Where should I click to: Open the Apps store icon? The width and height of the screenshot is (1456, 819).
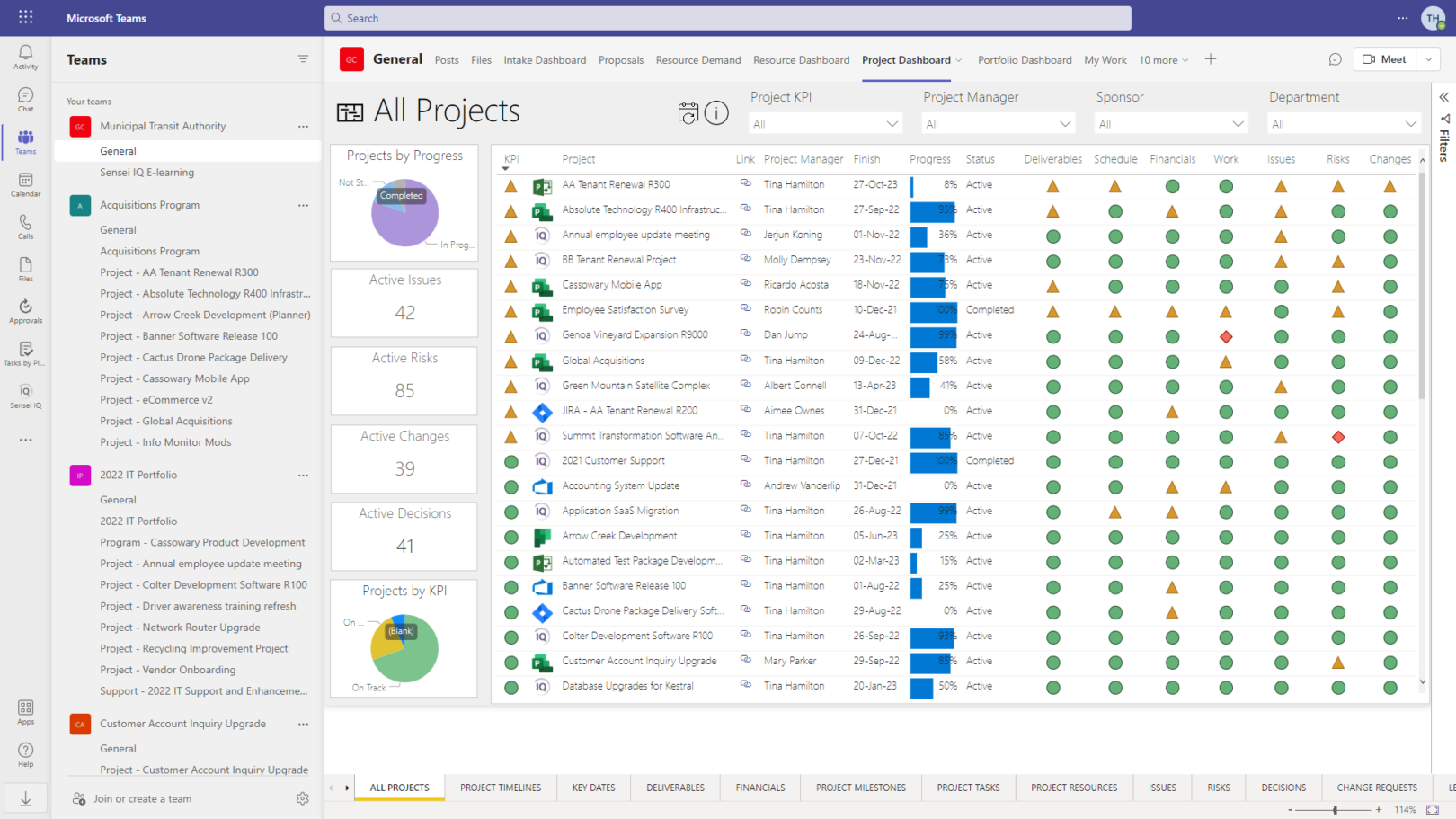click(25, 712)
